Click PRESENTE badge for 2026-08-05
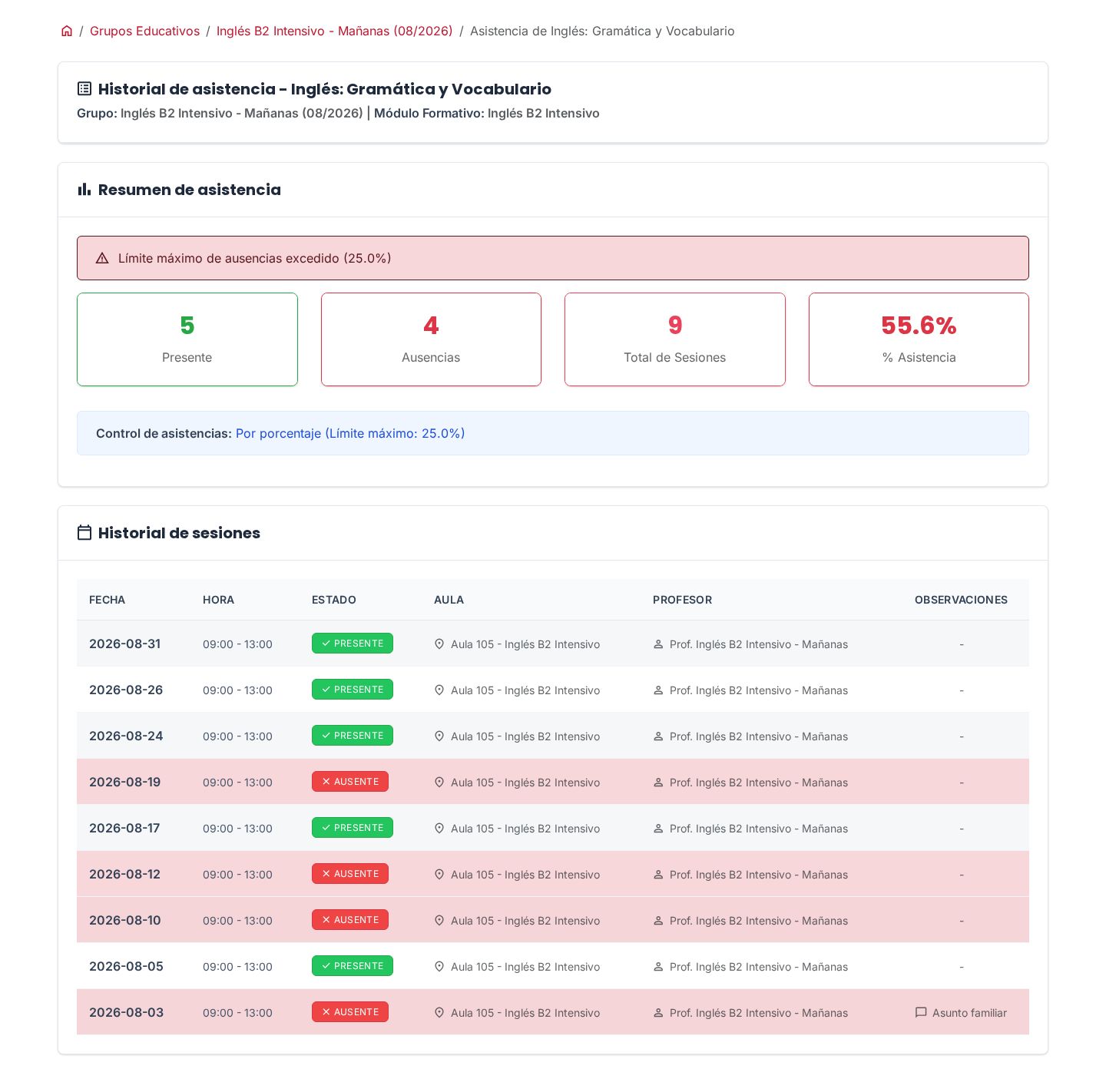 click(353, 966)
